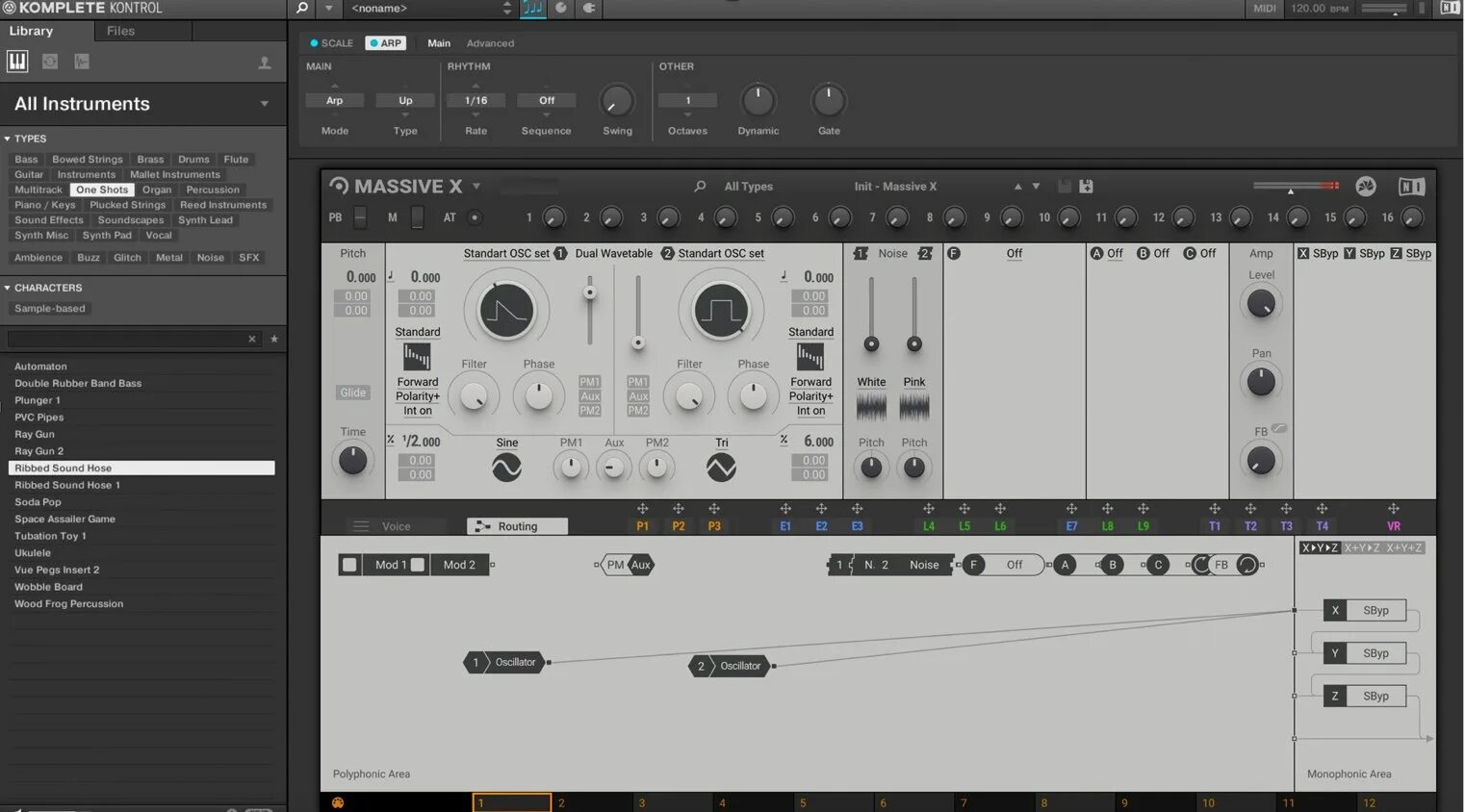This screenshot has width=1465, height=812.
Task: Click oscillator 1 Standard wavetable icon
Action: click(x=417, y=357)
